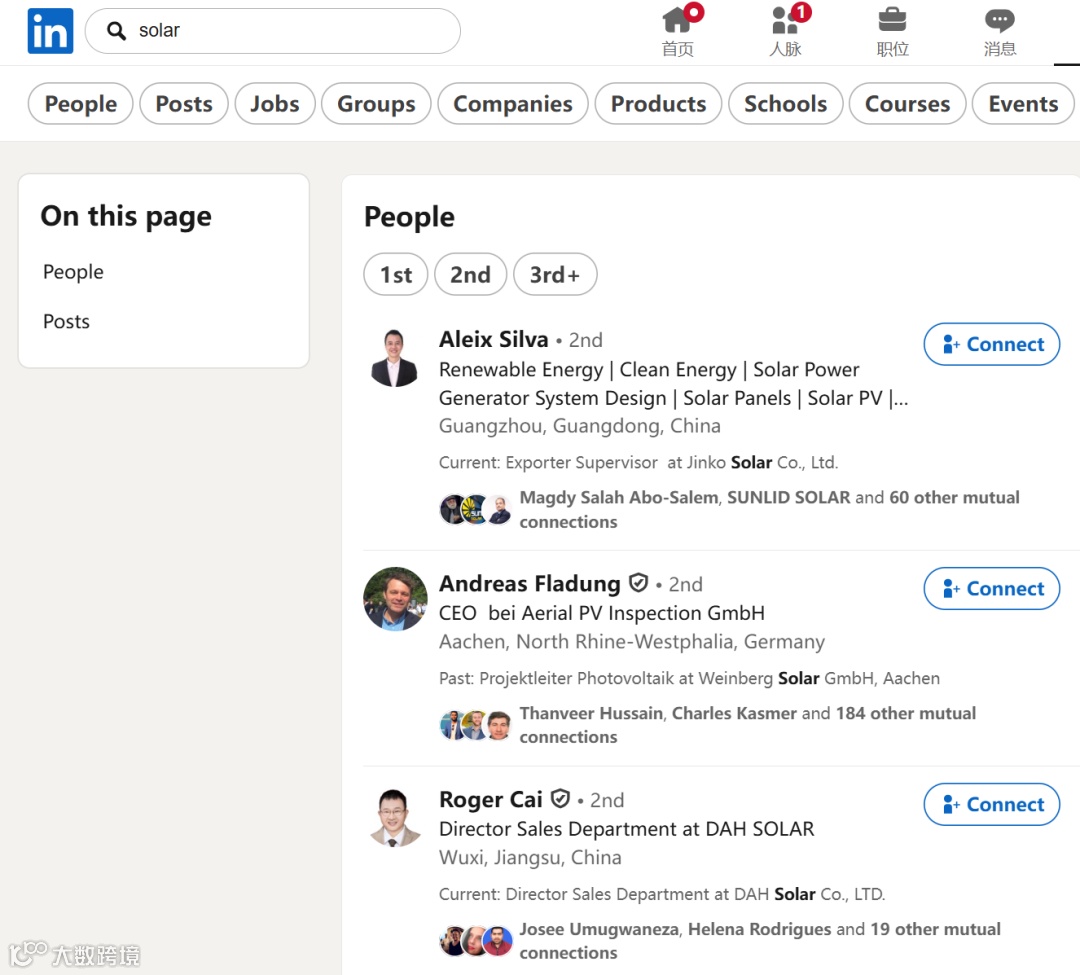Click mutual connection avatars under Andreas Fladung
The height and width of the screenshot is (975, 1080).
475,725
